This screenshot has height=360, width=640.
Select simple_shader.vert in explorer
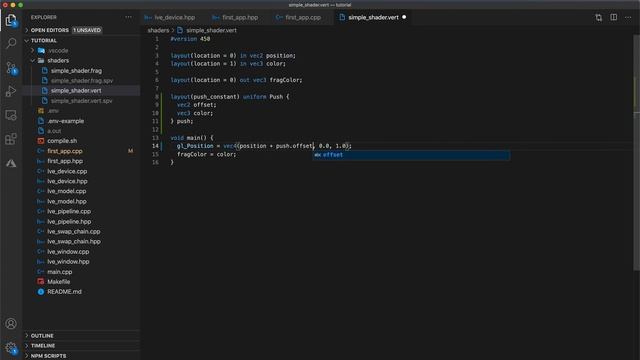pyautogui.click(x=76, y=91)
